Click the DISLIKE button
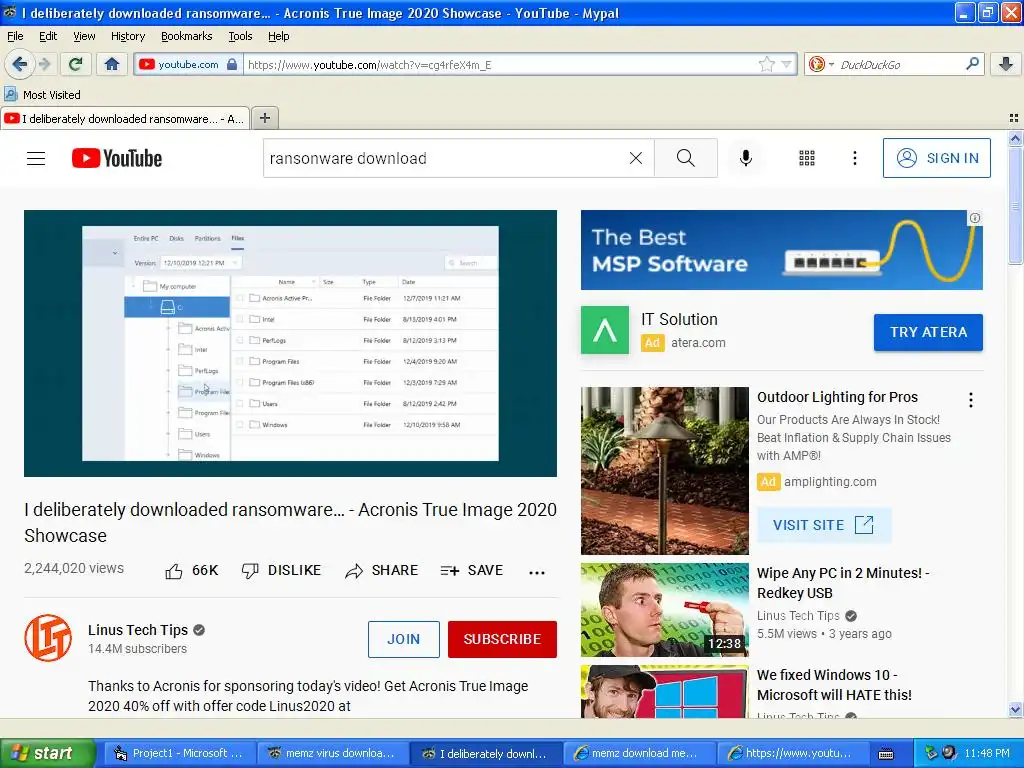Viewport: 1024px width, 768px height. tap(281, 571)
